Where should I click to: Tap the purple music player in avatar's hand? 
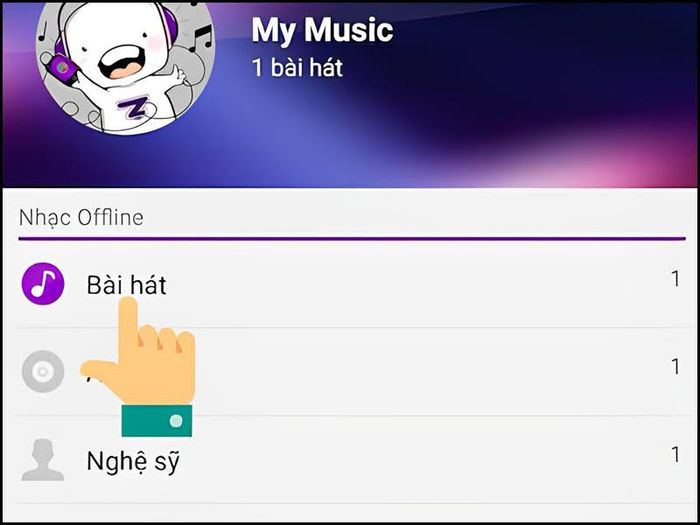64,69
